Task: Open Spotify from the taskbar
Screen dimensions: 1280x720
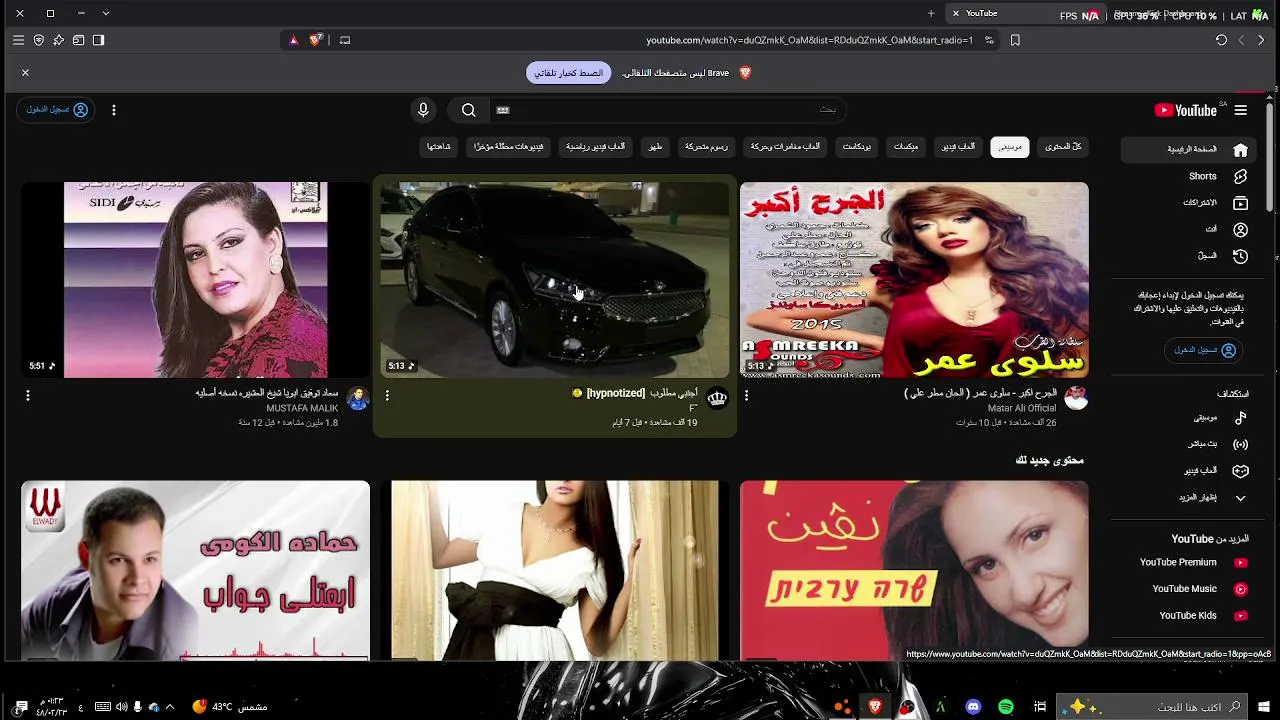Action: (x=1006, y=707)
